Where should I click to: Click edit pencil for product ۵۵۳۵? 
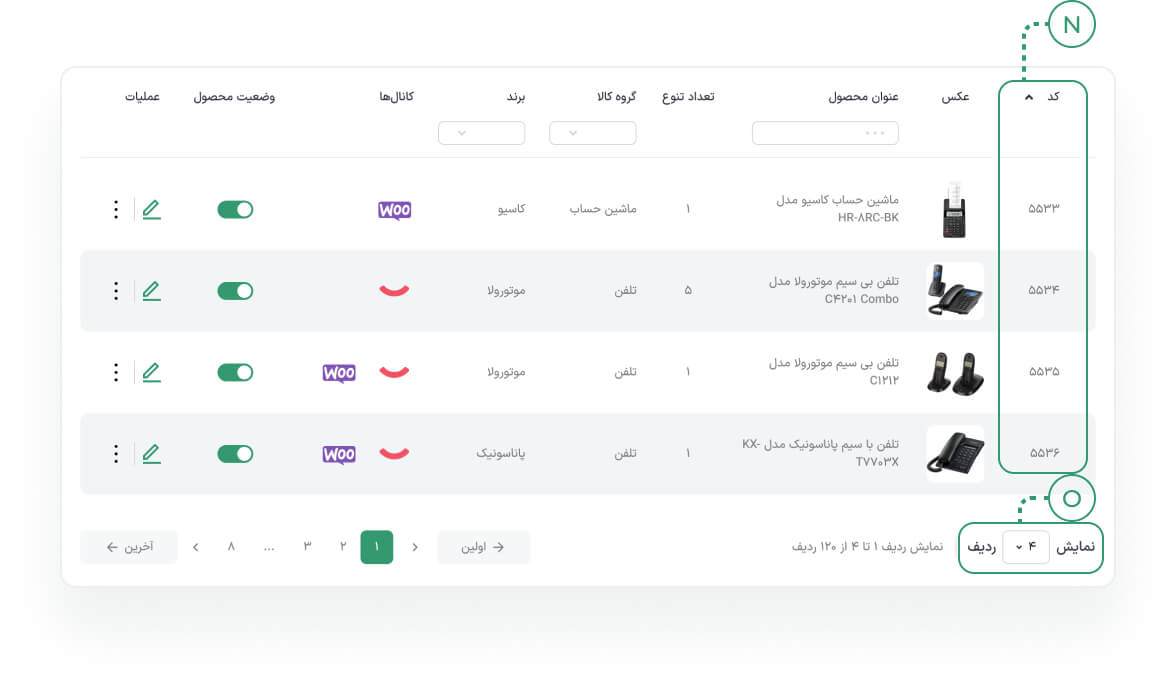click(x=152, y=372)
